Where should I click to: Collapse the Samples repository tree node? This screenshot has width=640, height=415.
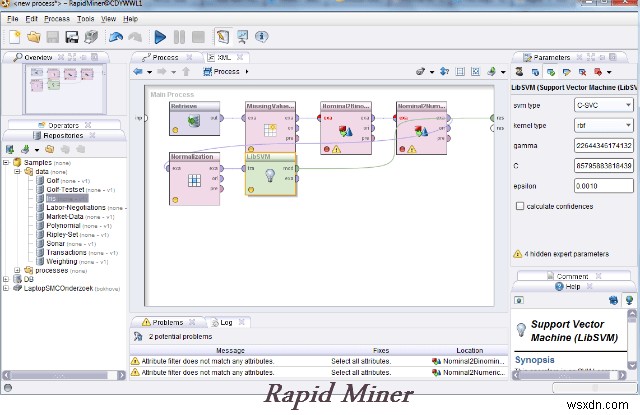point(6,162)
